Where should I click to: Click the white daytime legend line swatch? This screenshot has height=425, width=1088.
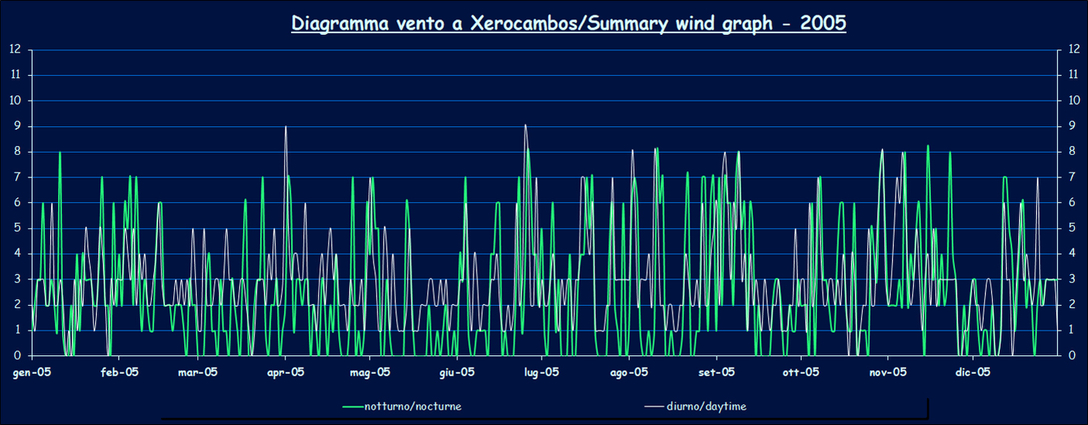(x=655, y=407)
